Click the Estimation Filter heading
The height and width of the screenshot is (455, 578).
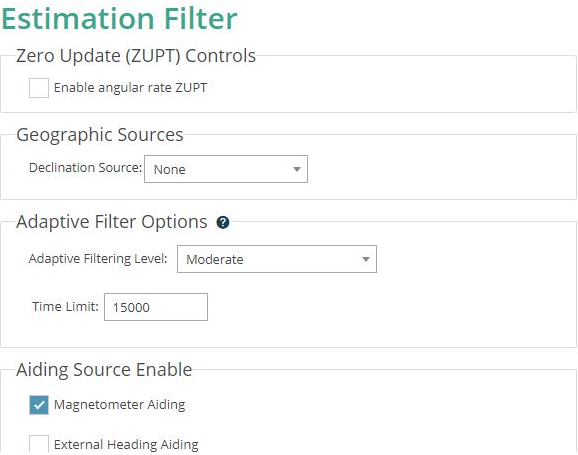(x=119, y=18)
